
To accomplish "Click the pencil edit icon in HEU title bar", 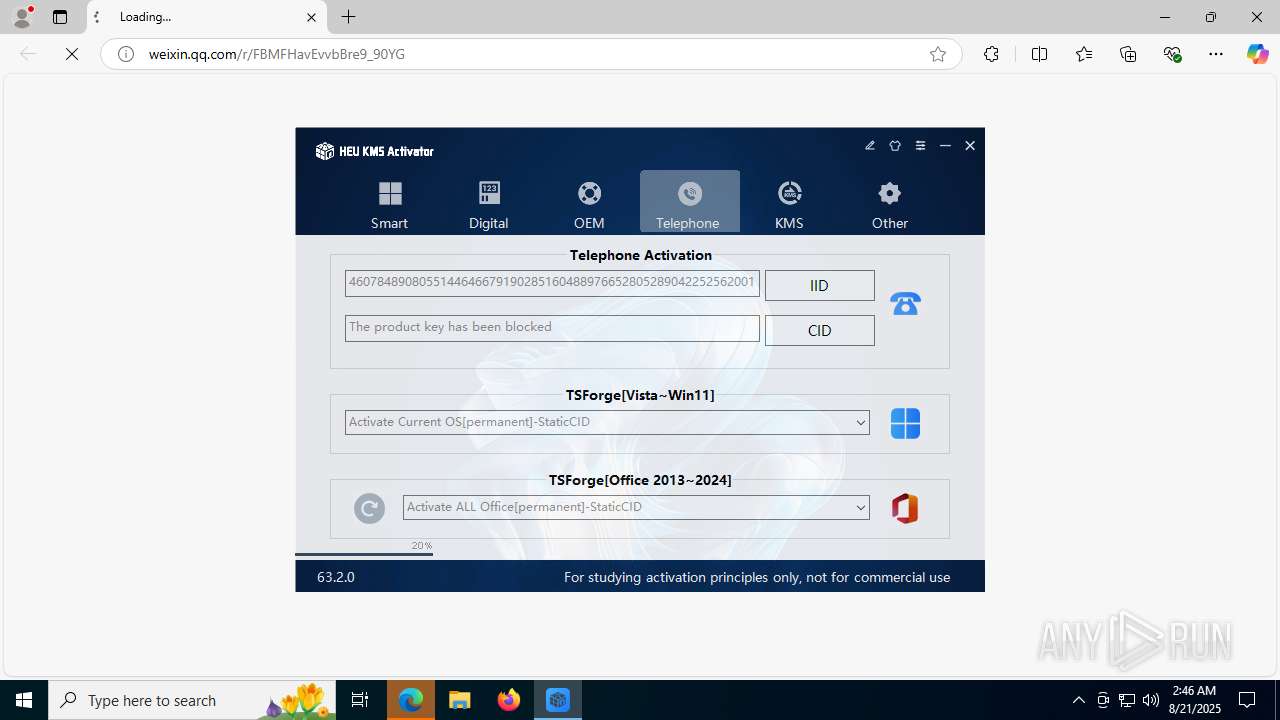I will (870, 146).
